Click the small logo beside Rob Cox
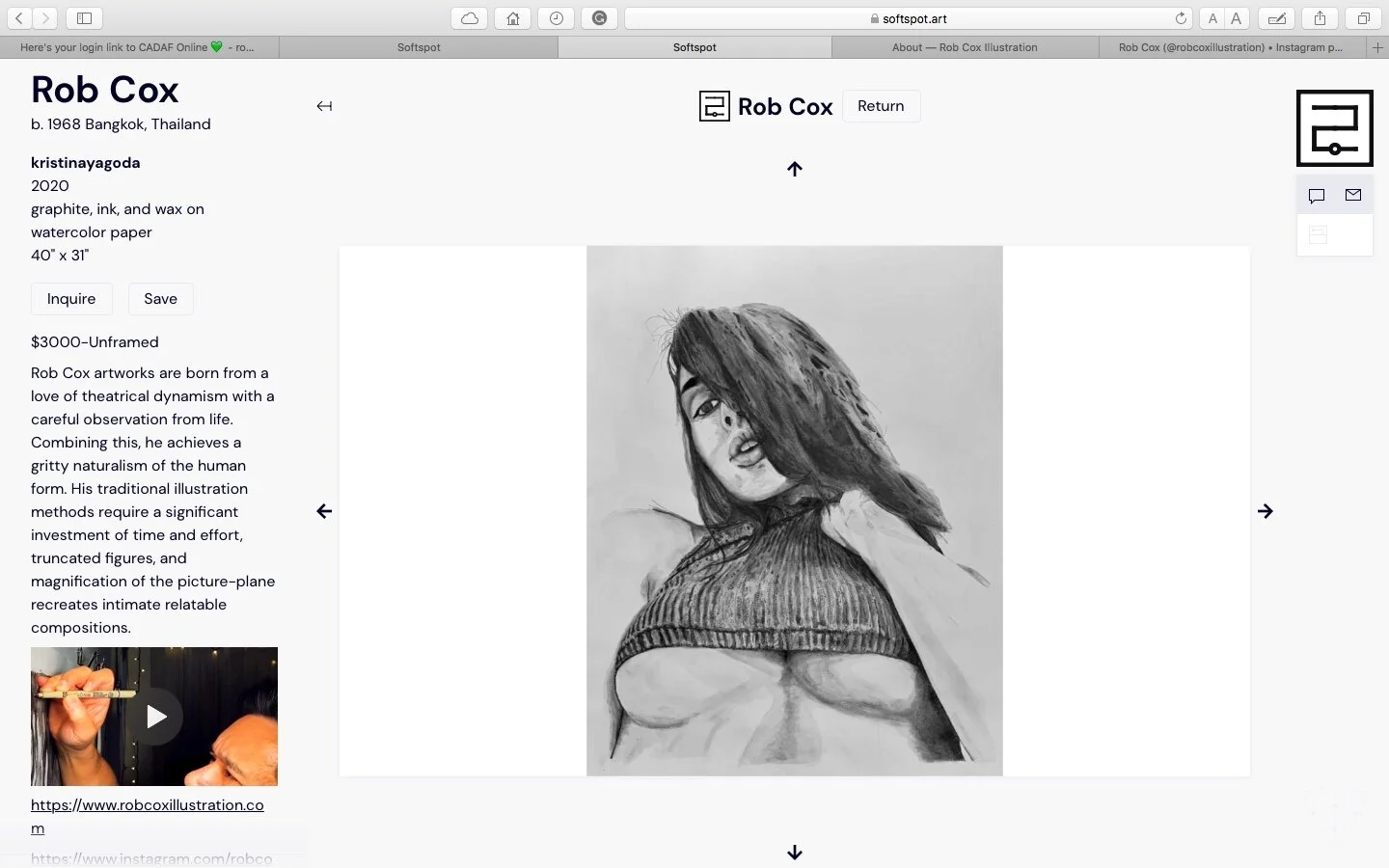The width and height of the screenshot is (1389, 868). (x=715, y=106)
